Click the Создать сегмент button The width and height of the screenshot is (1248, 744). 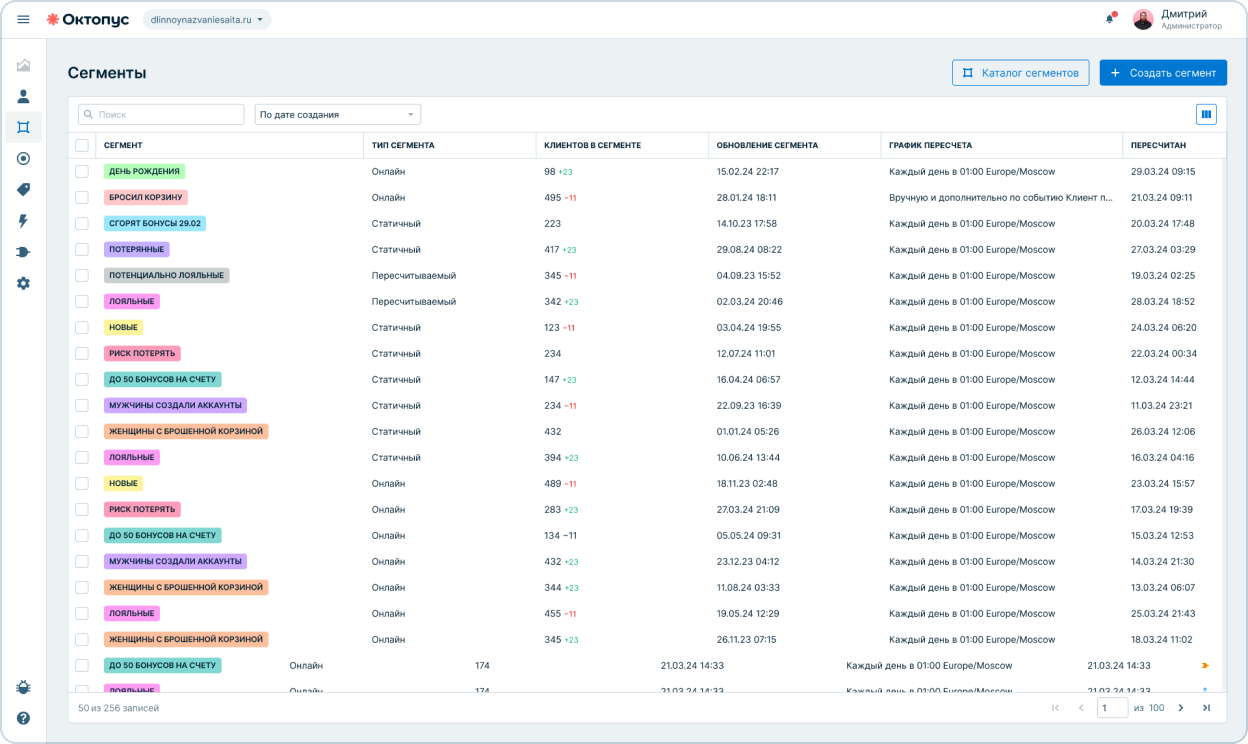coord(1163,73)
